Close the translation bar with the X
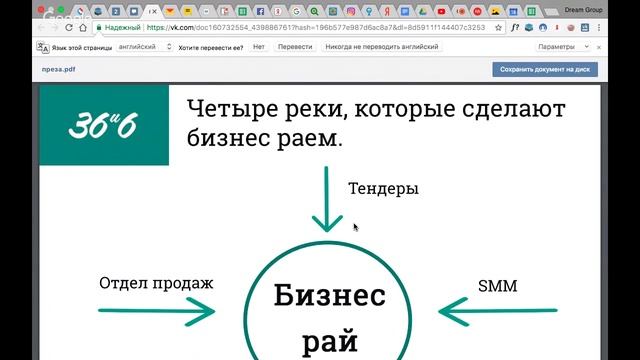The image size is (640, 360). tap(599, 47)
